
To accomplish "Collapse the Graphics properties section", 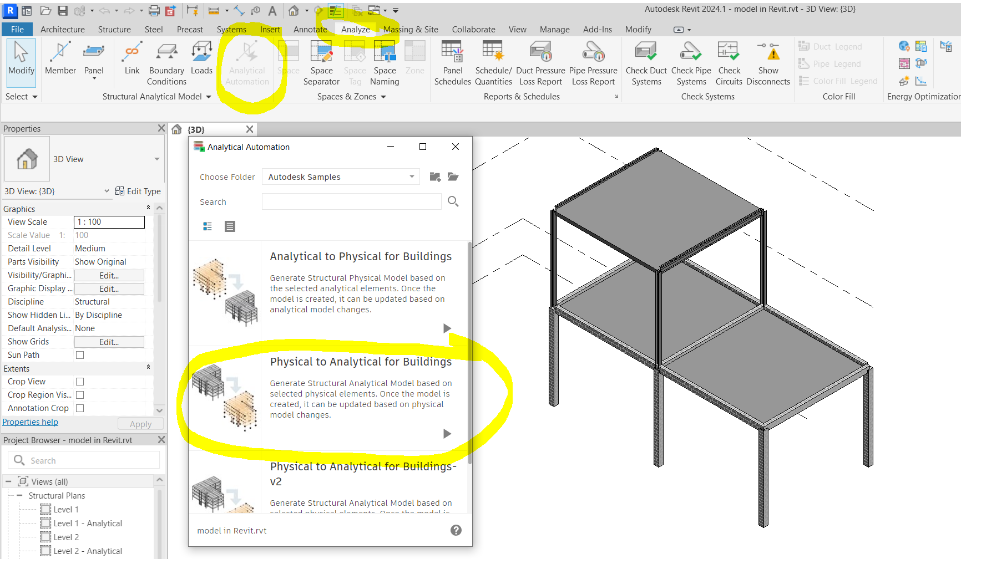I will [x=148, y=208].
